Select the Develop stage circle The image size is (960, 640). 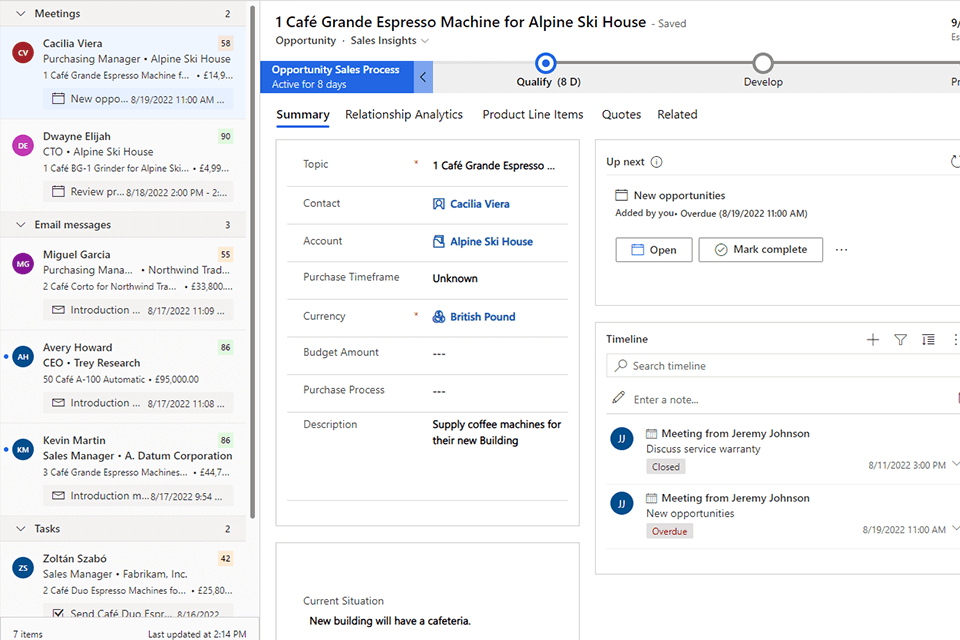click(763, 63)
